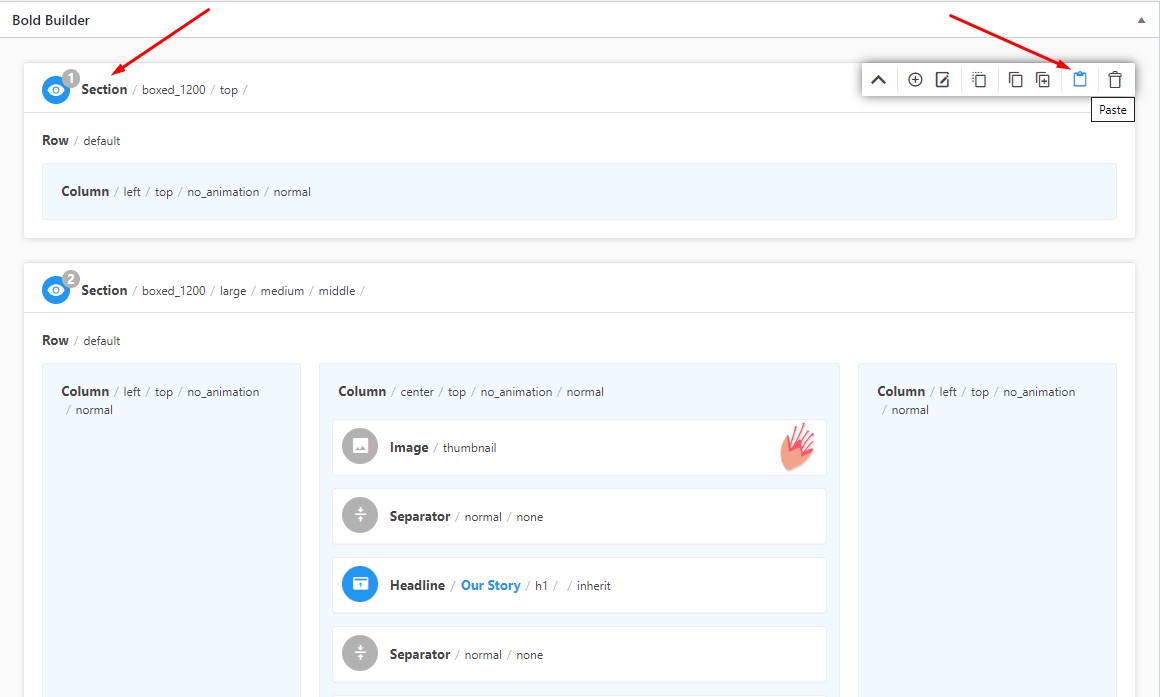
Task: Select the Section 'boxed_1200 / large' header label
Action: point(223,291)
